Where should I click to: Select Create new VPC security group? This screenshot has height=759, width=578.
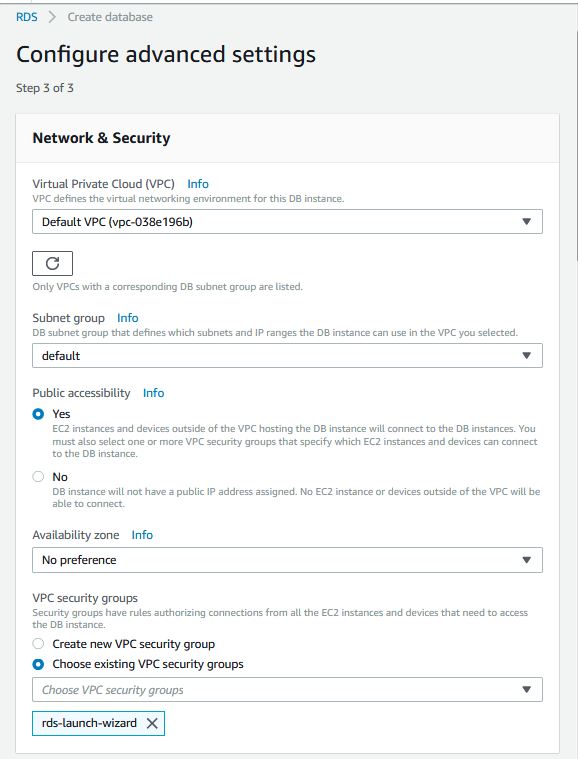(x=38, y=644)
